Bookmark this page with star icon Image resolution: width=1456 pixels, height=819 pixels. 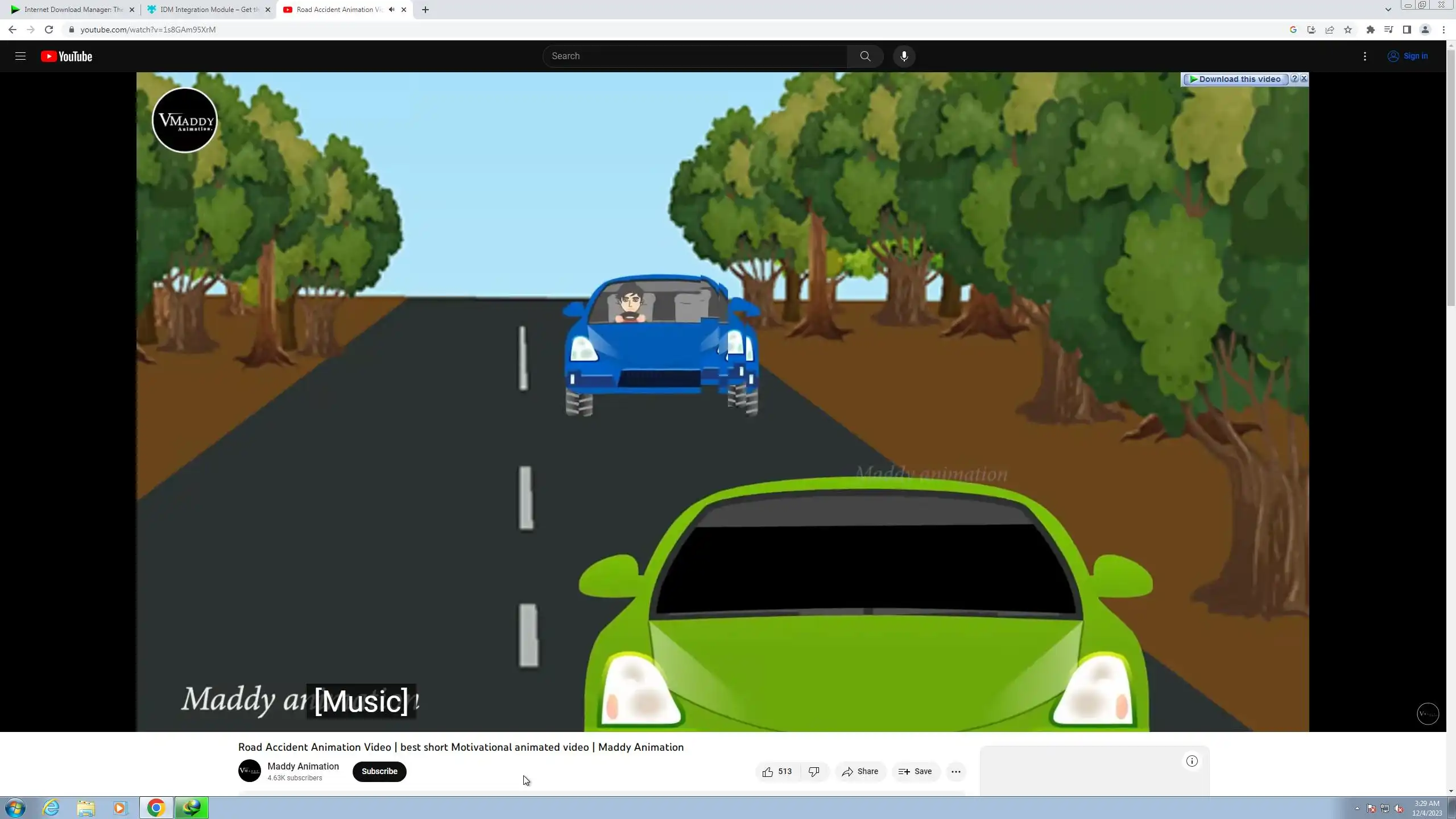(1348, 30)
